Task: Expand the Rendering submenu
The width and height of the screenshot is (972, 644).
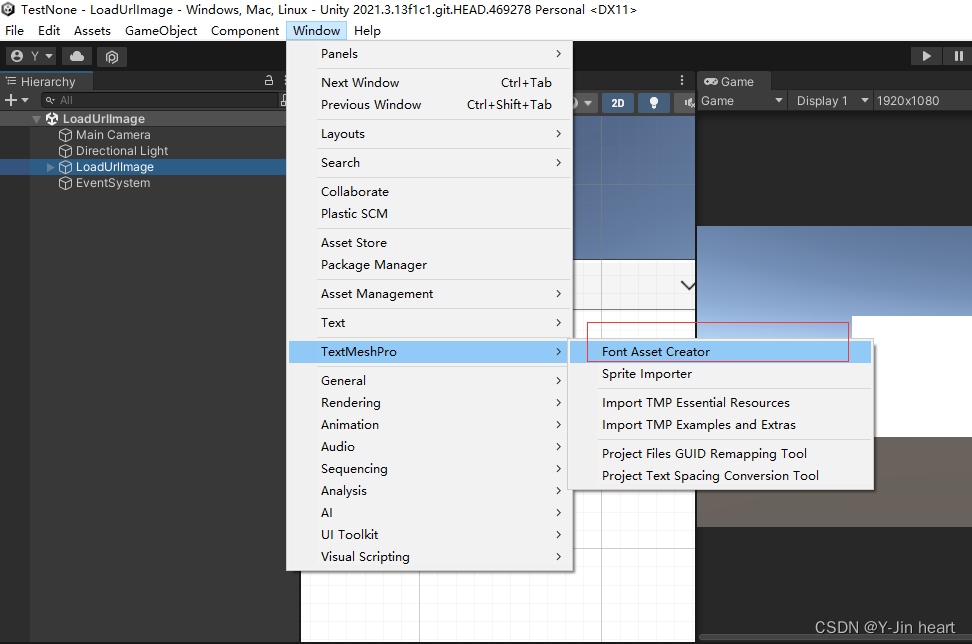Action: pos(429,402)
